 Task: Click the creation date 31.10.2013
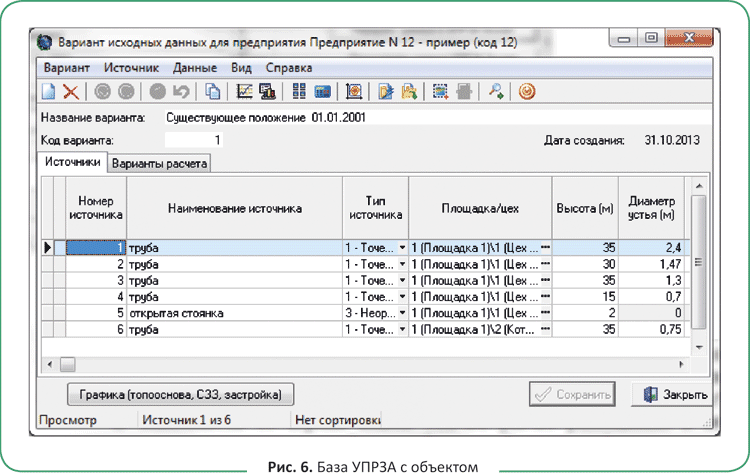672,140
